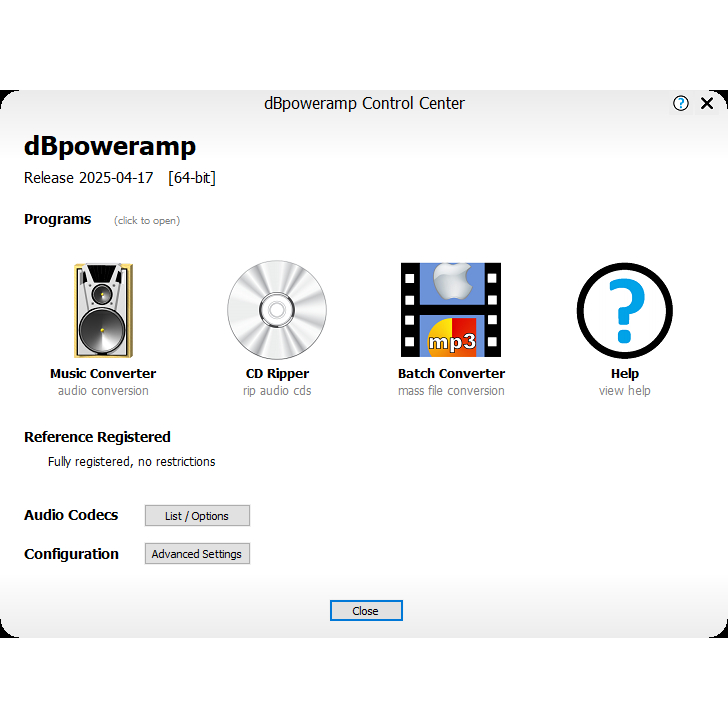Click the "view help" subtitle
The image size is (728, 728).
coord(624,390)
